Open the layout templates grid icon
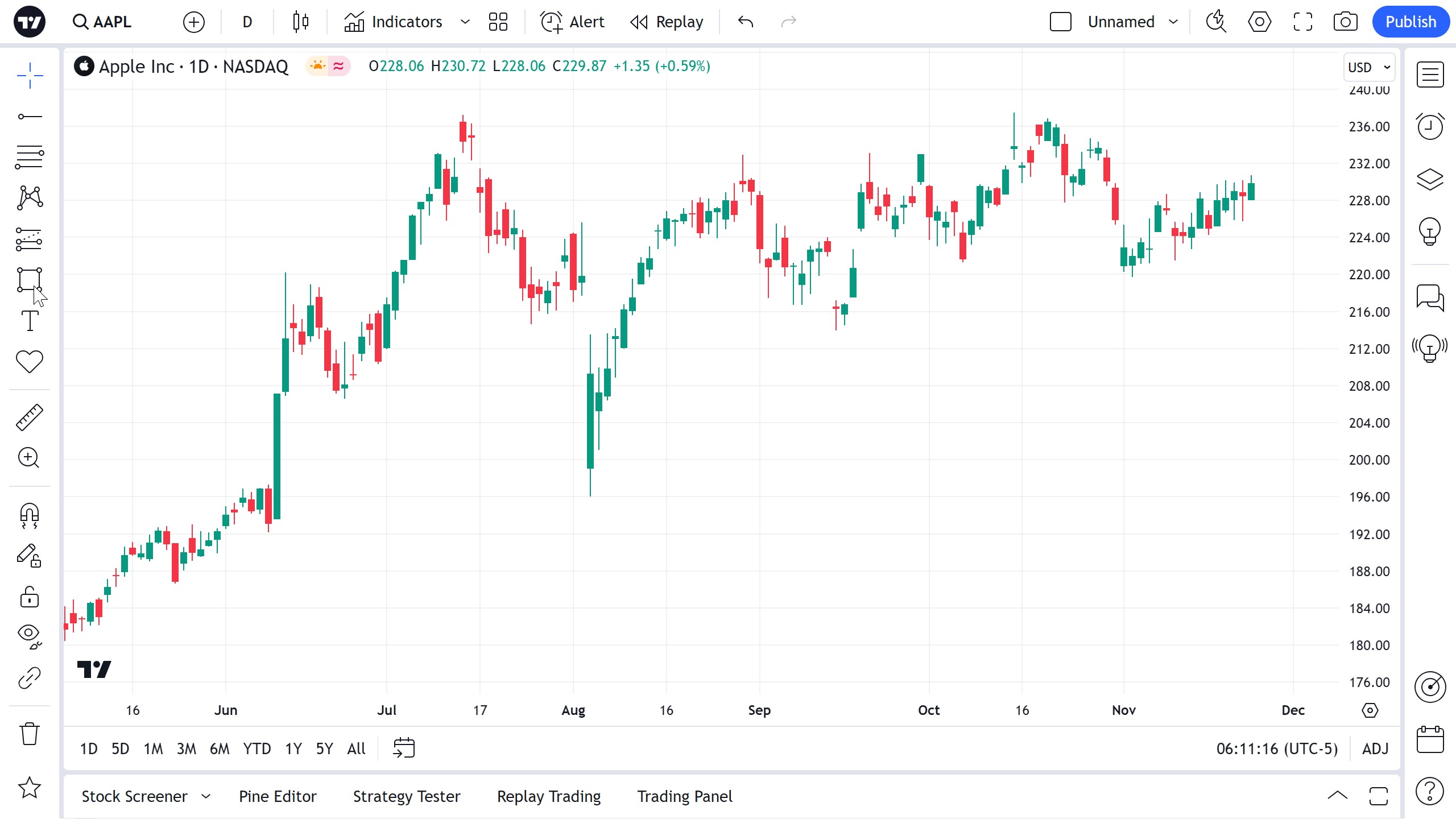The width and height of the screenshot is (1456, 819). [x=498, y=22]
